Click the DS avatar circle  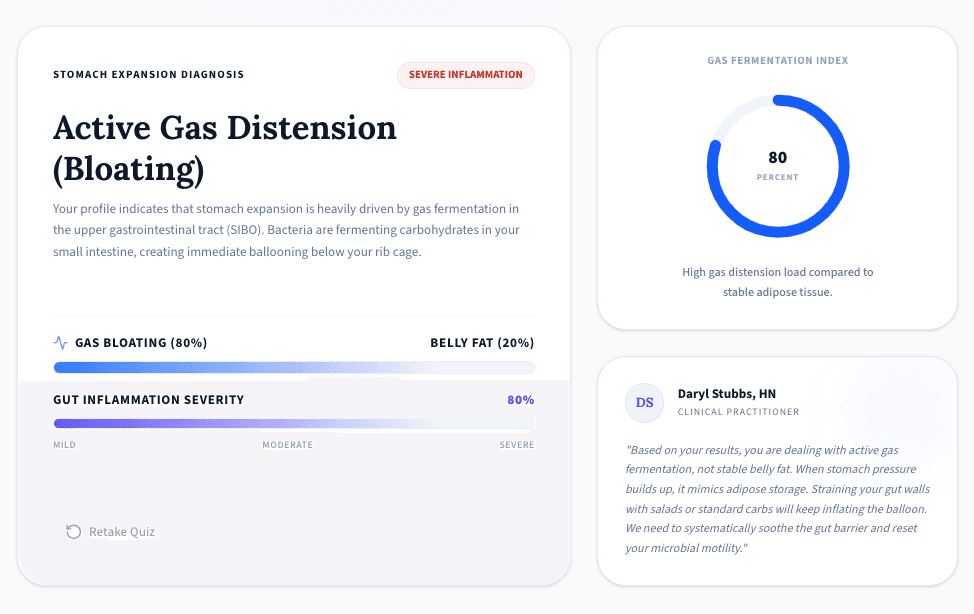click(x=644, y=403)
